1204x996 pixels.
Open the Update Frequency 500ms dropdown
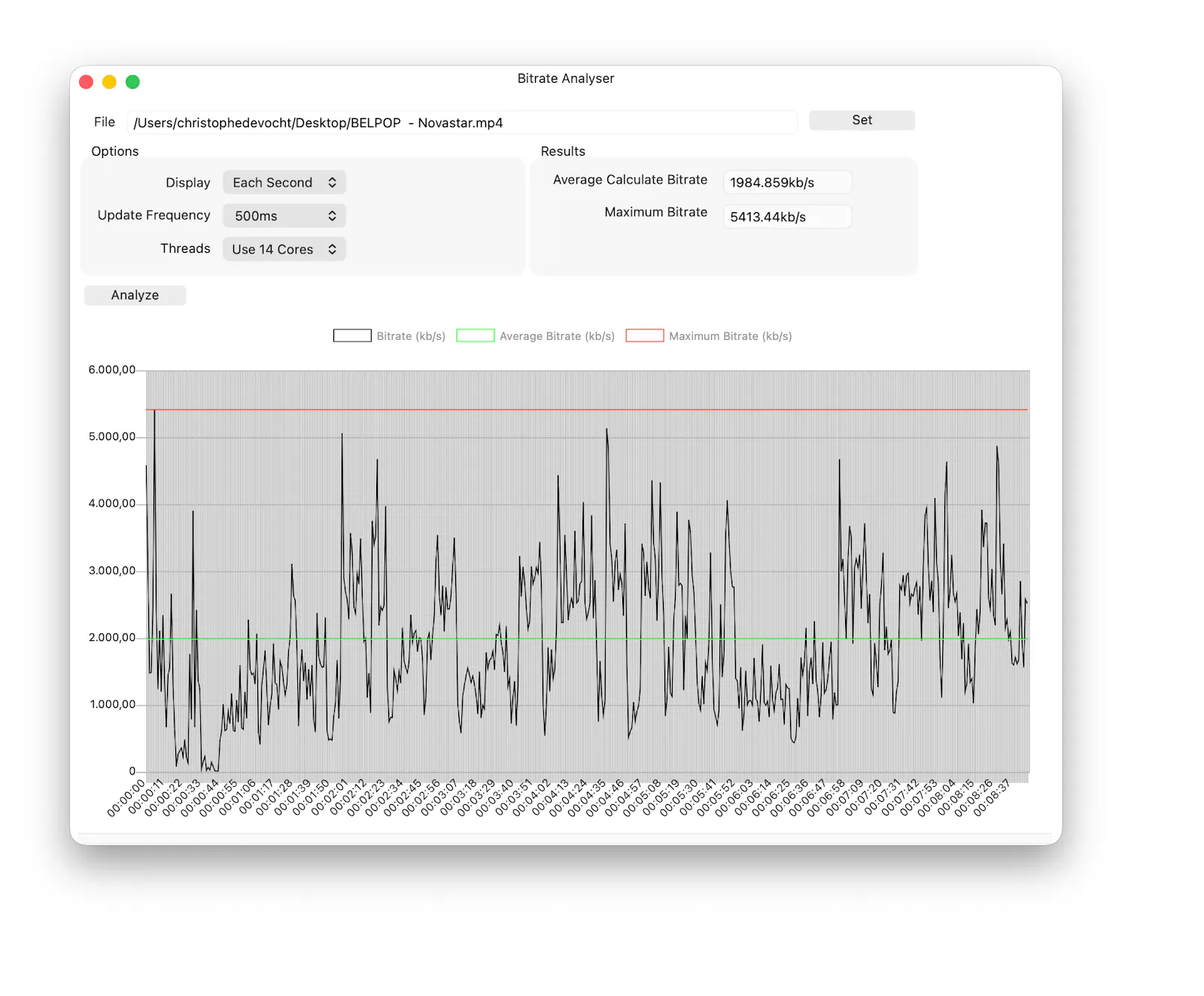click(284, 216)
